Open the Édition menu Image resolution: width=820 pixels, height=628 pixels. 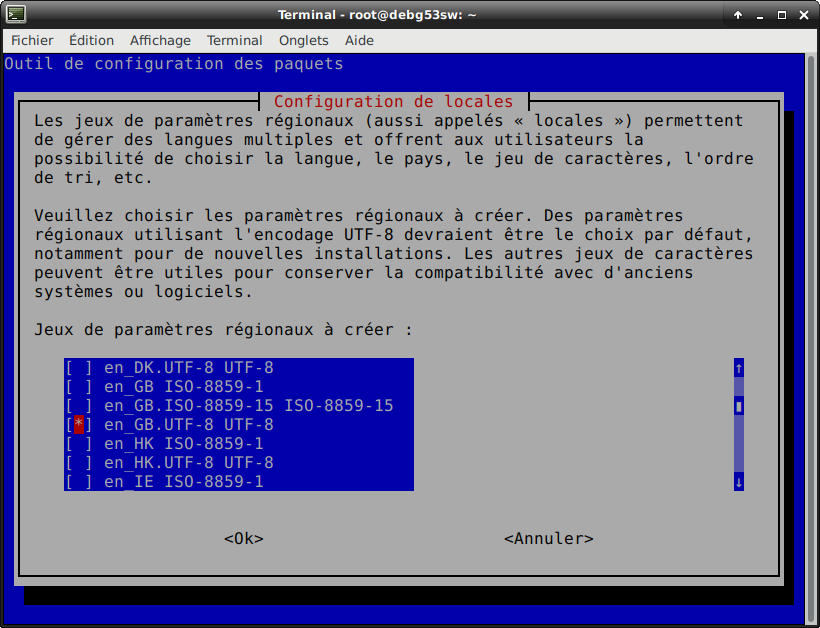tap(91, 41)
